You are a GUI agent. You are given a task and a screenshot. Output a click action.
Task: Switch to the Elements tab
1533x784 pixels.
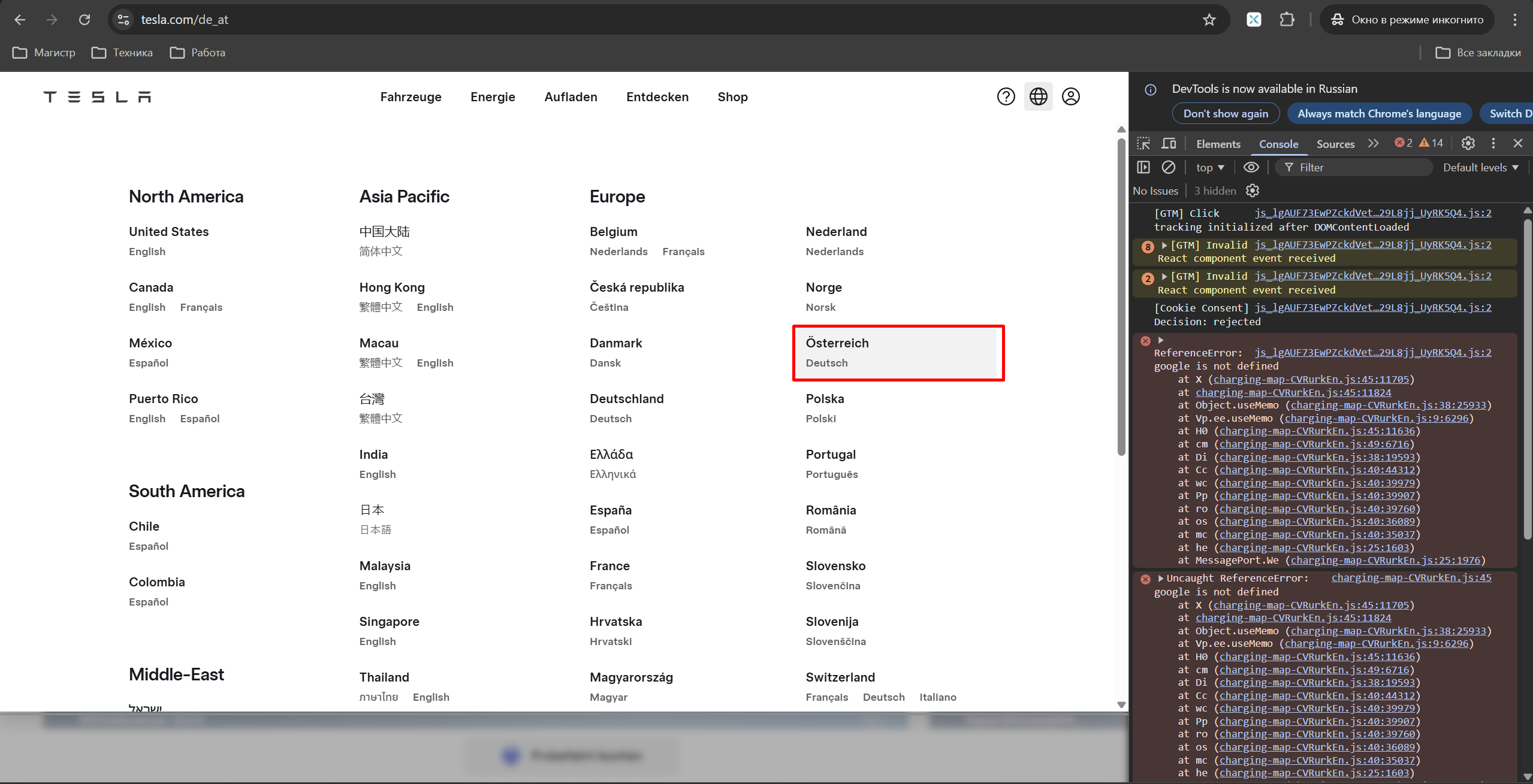coord(1218,144)
